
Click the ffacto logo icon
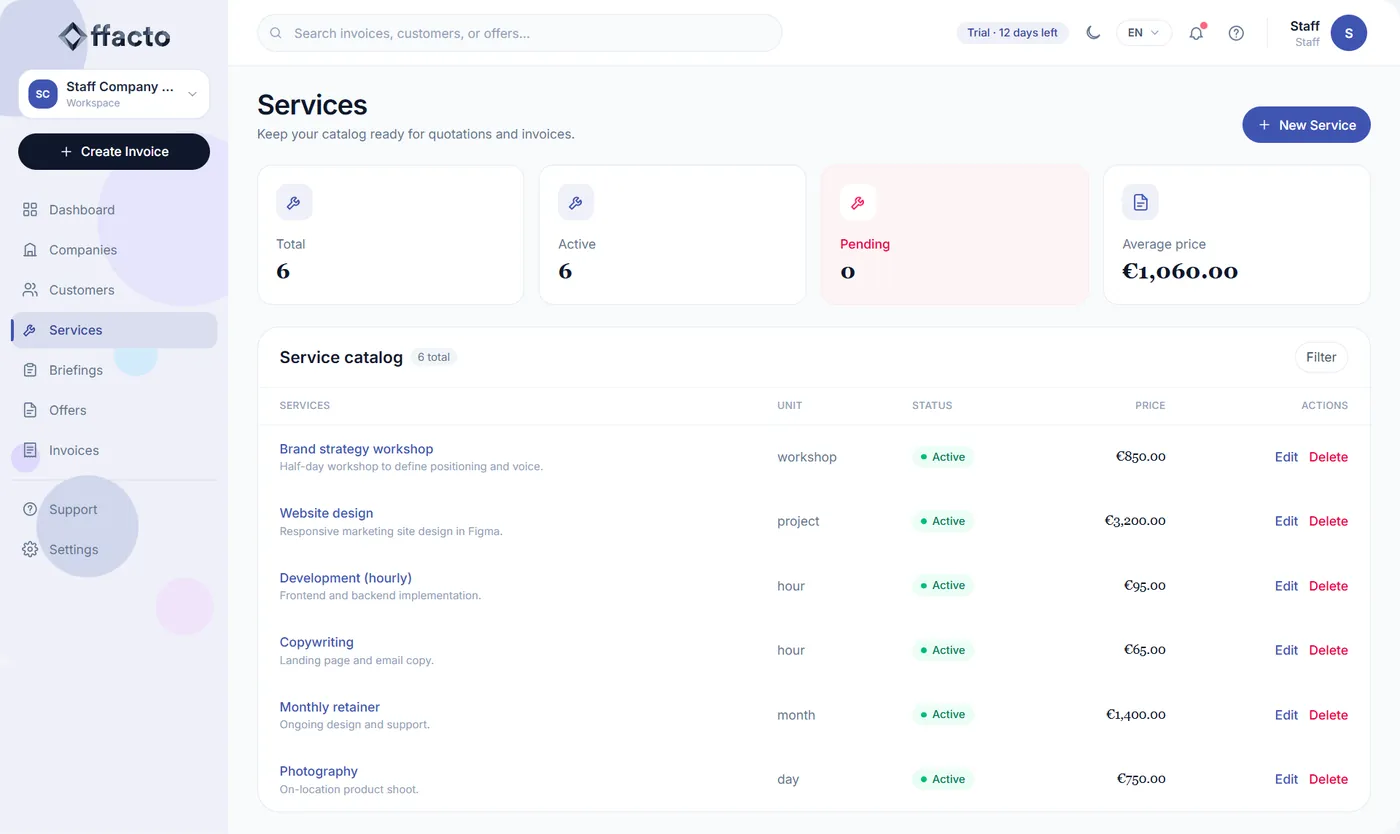point(72,37)
